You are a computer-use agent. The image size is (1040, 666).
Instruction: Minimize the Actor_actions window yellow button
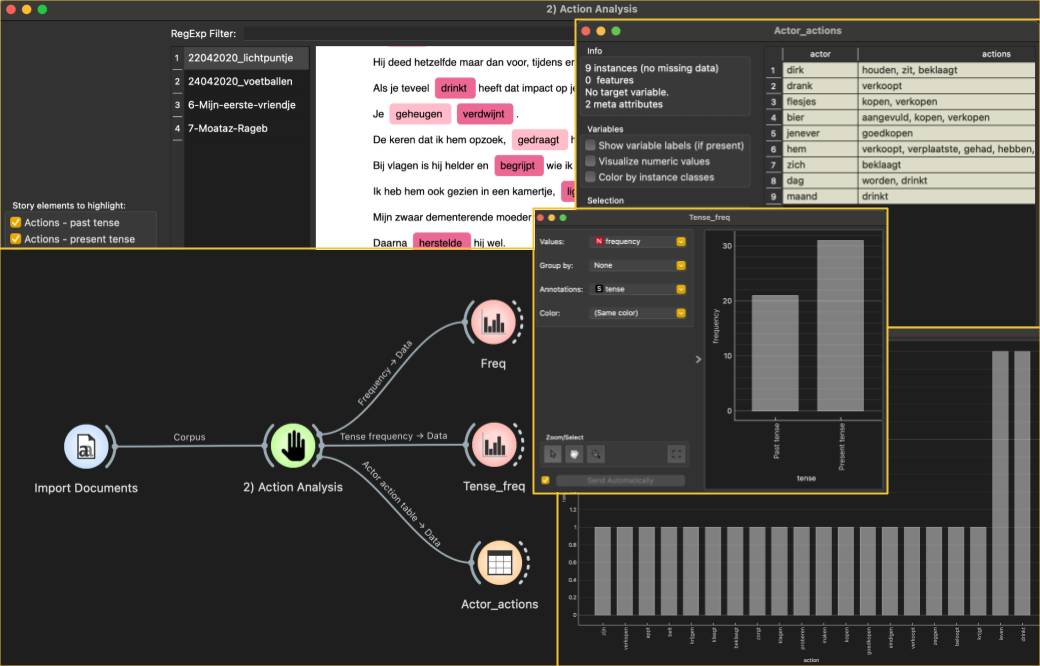pos(601,31)
